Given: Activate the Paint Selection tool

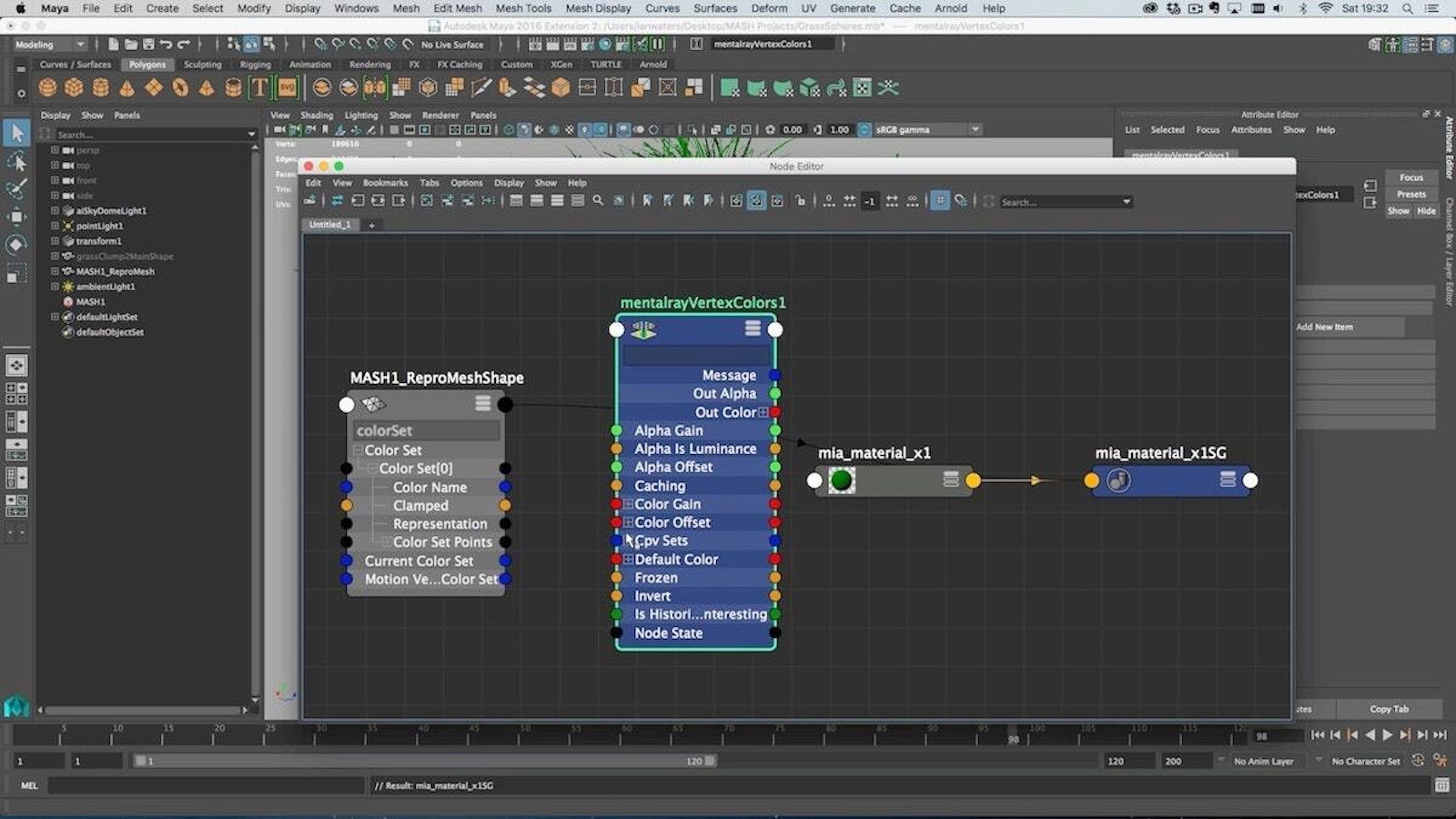Looking at the screenshot, I should [x=16, y=189].
